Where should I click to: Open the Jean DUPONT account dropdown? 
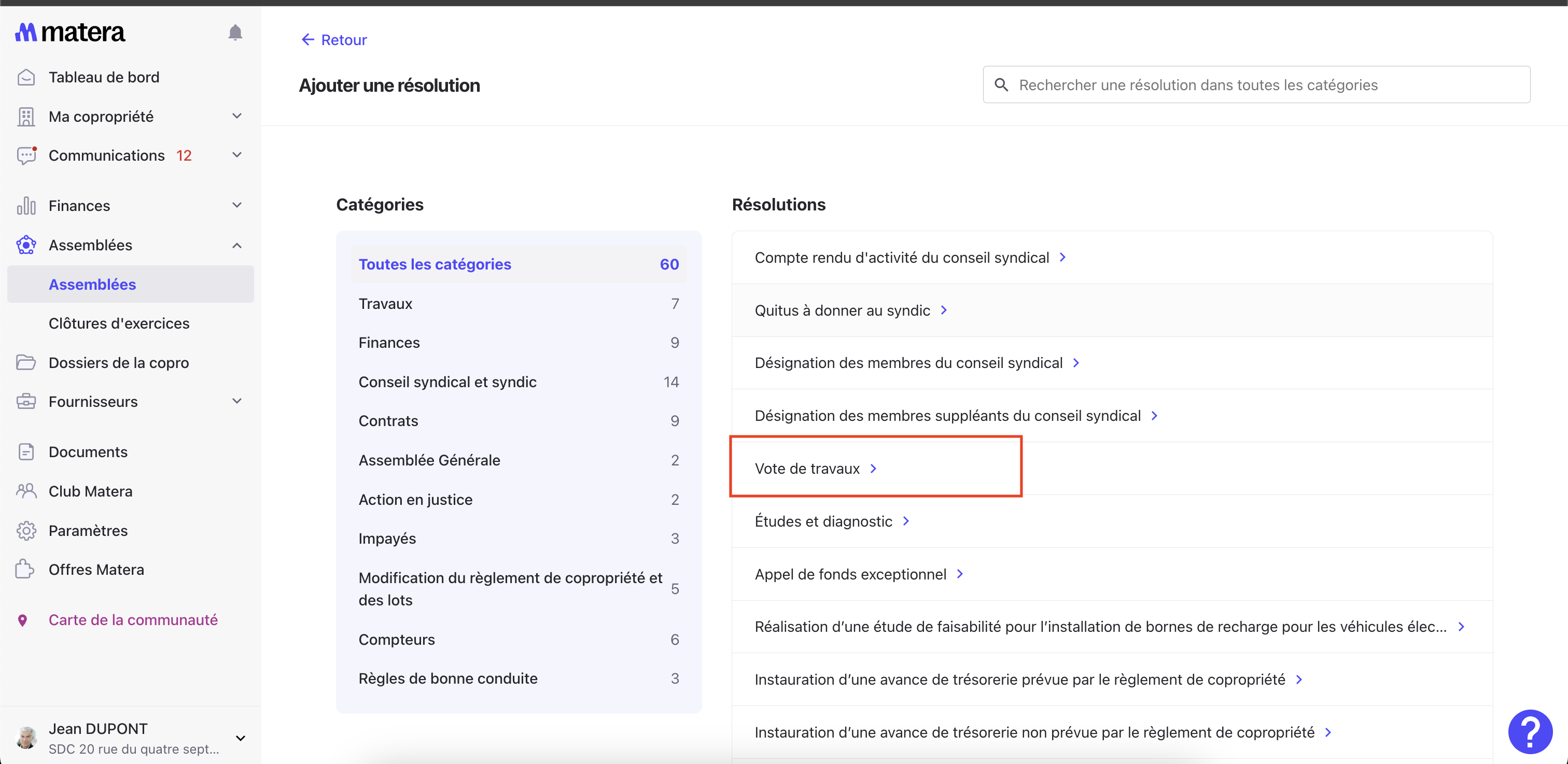(x=241, y=738)
